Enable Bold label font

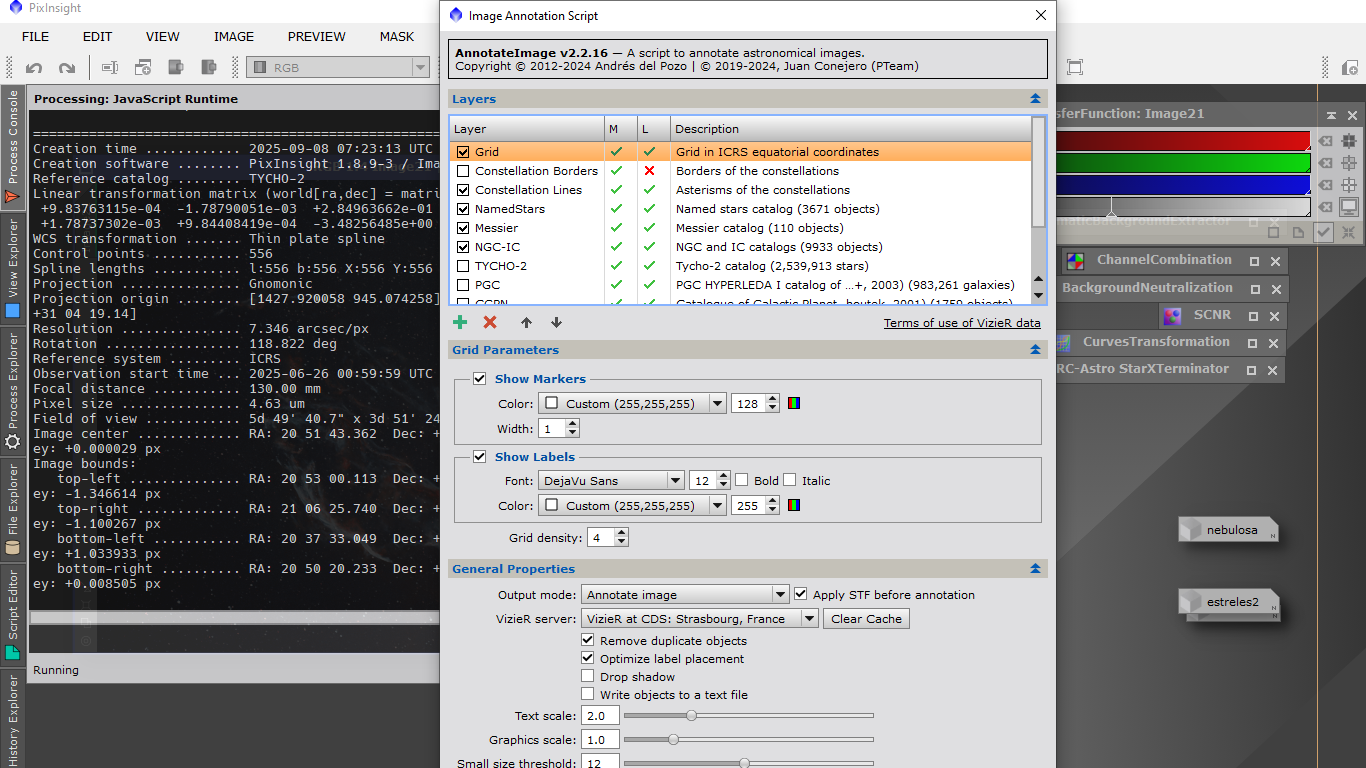[742, 481]
